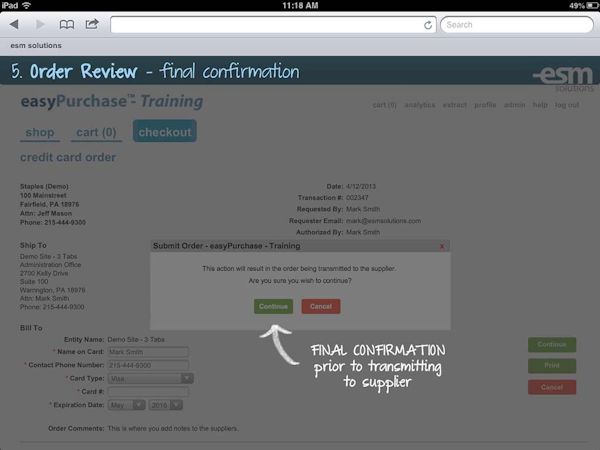Click Staples (Demo) supplier name

point(44,186)
